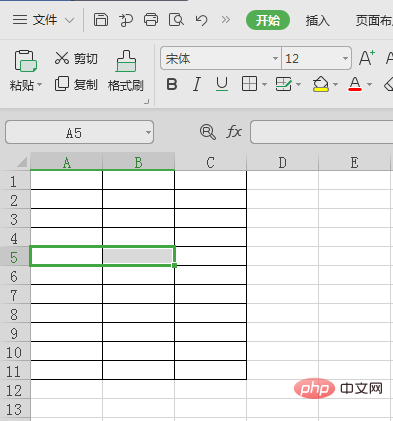
Task: Click the 剪切 cut button
Action: (x=76, y=58)
